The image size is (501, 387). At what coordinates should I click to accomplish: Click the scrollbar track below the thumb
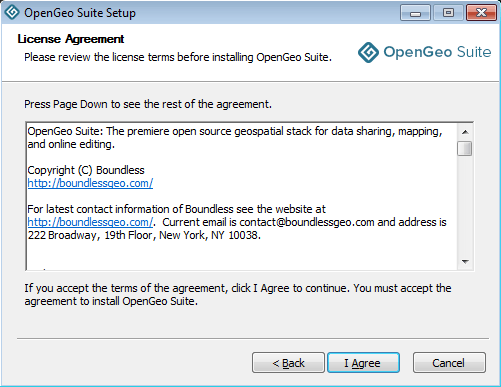click(x=465, y=205)
